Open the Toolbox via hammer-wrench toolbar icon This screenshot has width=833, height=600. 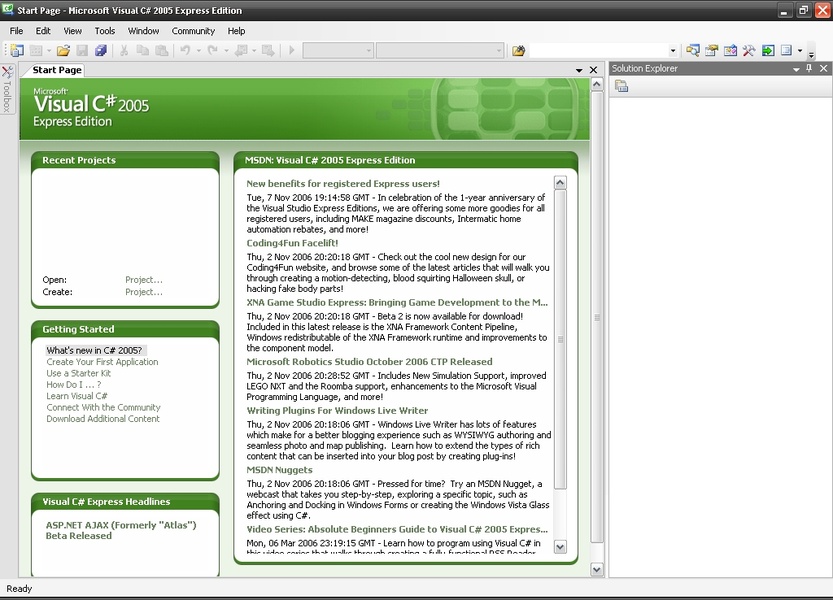[x=749, y=50]
